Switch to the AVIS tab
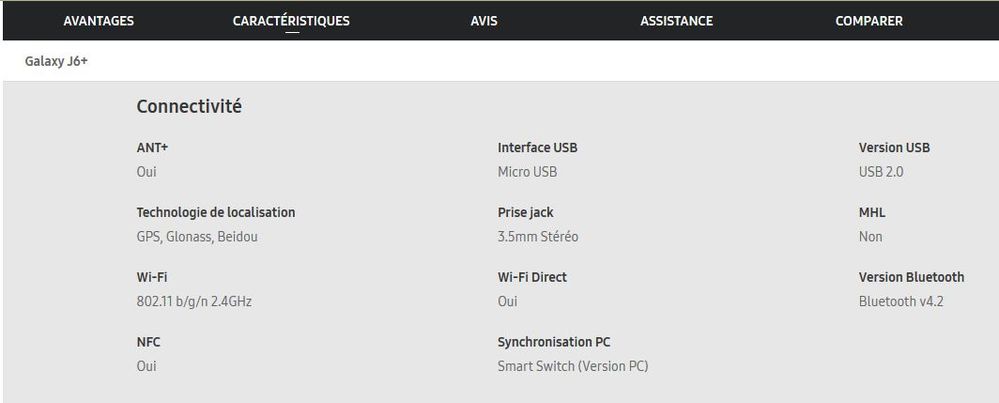The height and width of the screenshot is (403, 999). click(x=483, y=21)
